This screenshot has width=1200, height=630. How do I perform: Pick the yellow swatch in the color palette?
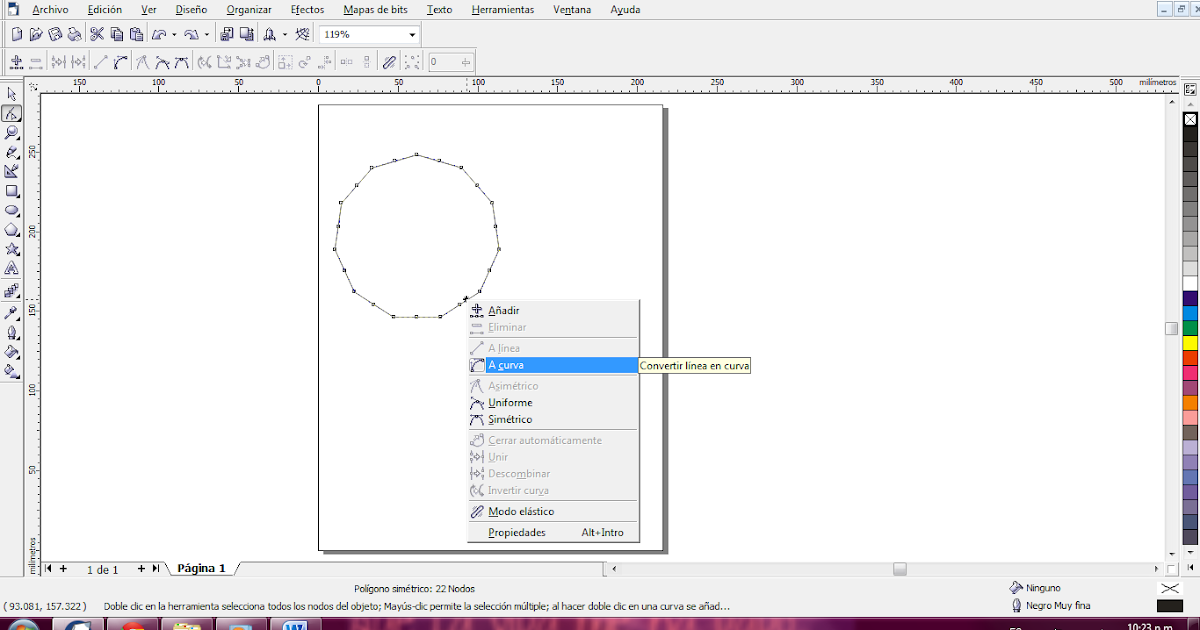click(1190, 342)
